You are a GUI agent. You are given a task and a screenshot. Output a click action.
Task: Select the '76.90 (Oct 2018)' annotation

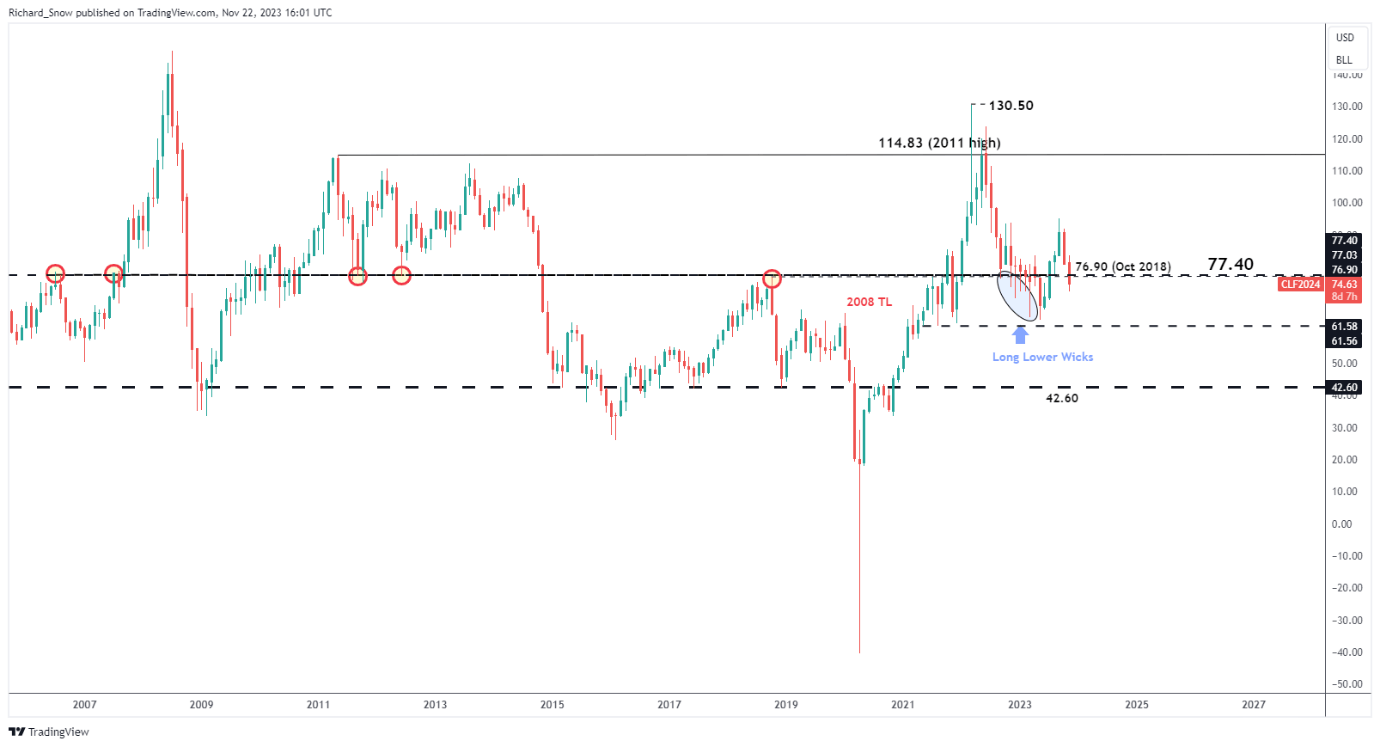tap(1123, 268)
